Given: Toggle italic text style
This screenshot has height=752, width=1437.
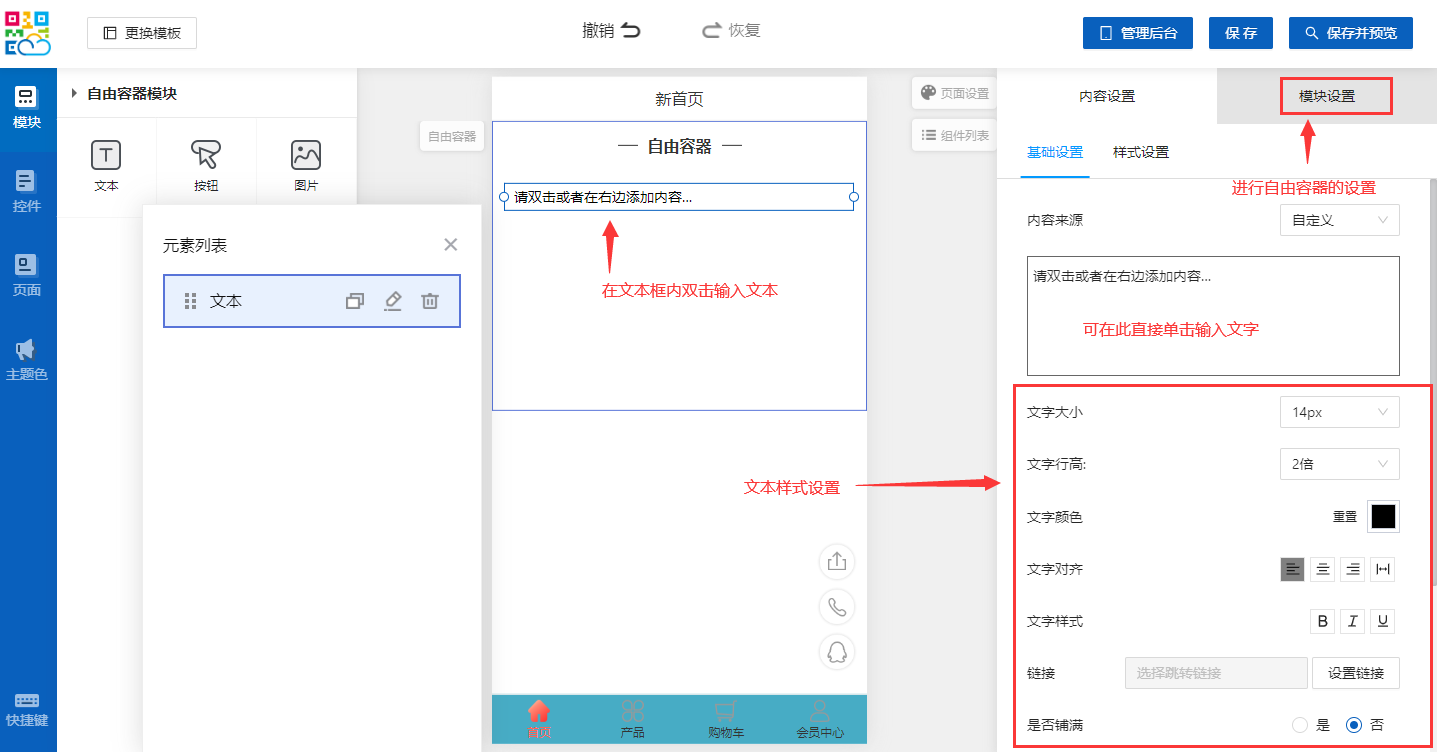Looking at the screenshot, I should click(x=1353, y=621).
